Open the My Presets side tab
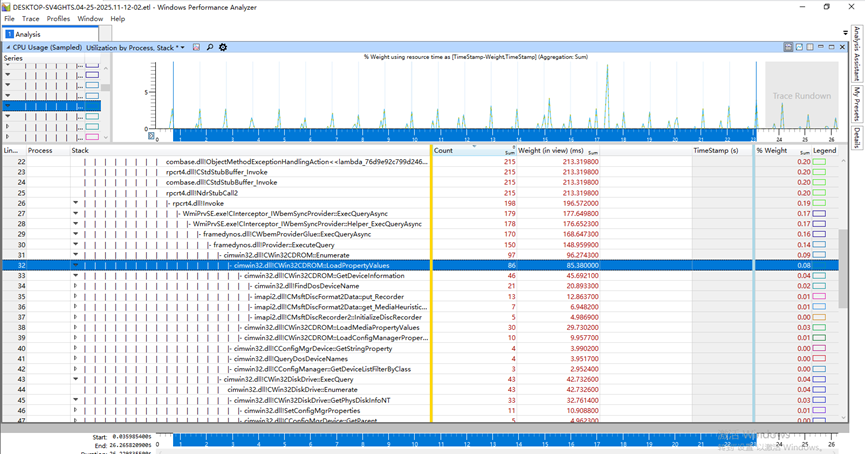The width and height of the screenshot is (865, 454). [857, 103]
